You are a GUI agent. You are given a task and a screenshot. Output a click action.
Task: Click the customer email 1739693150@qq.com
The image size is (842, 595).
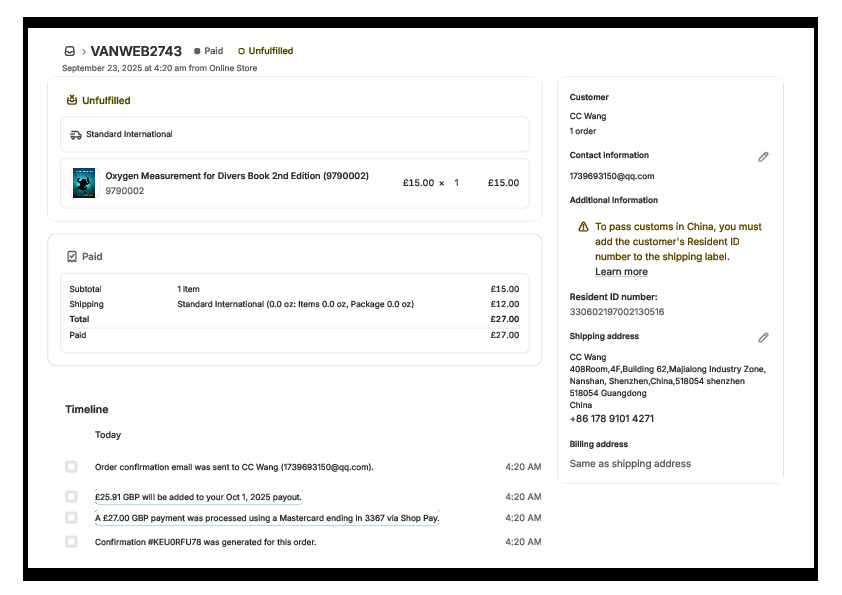pos(612,176)
